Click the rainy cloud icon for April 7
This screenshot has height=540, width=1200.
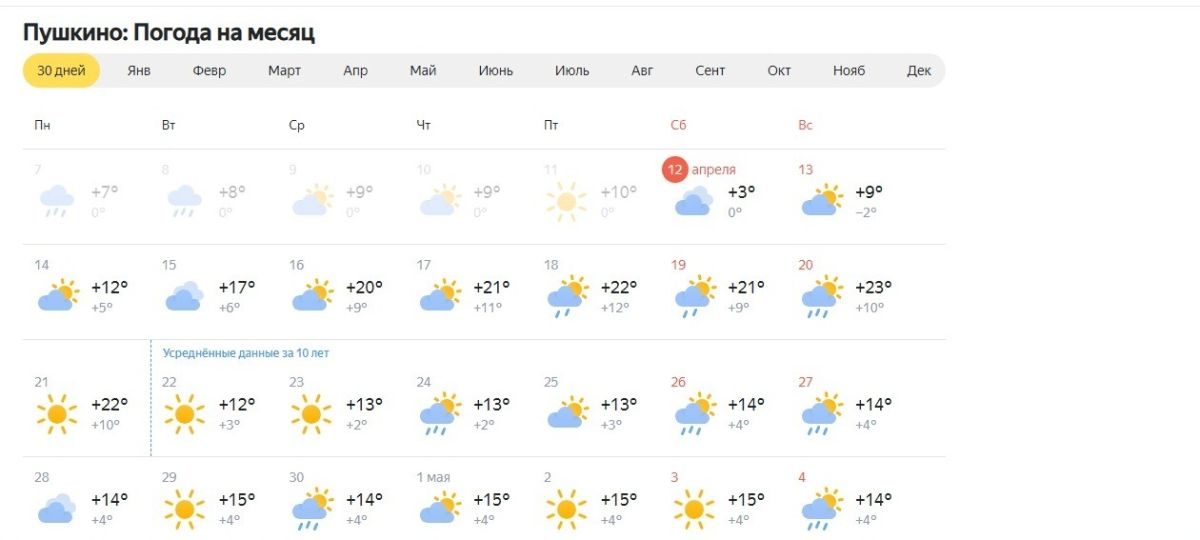tap(57, 201)
